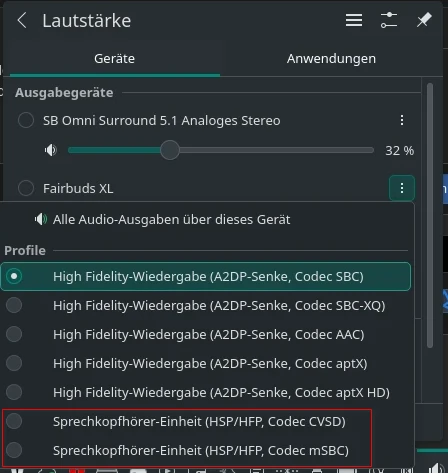Switch to the Geräte tab
This screenshot has height=473, width=448.
point(115,59)
